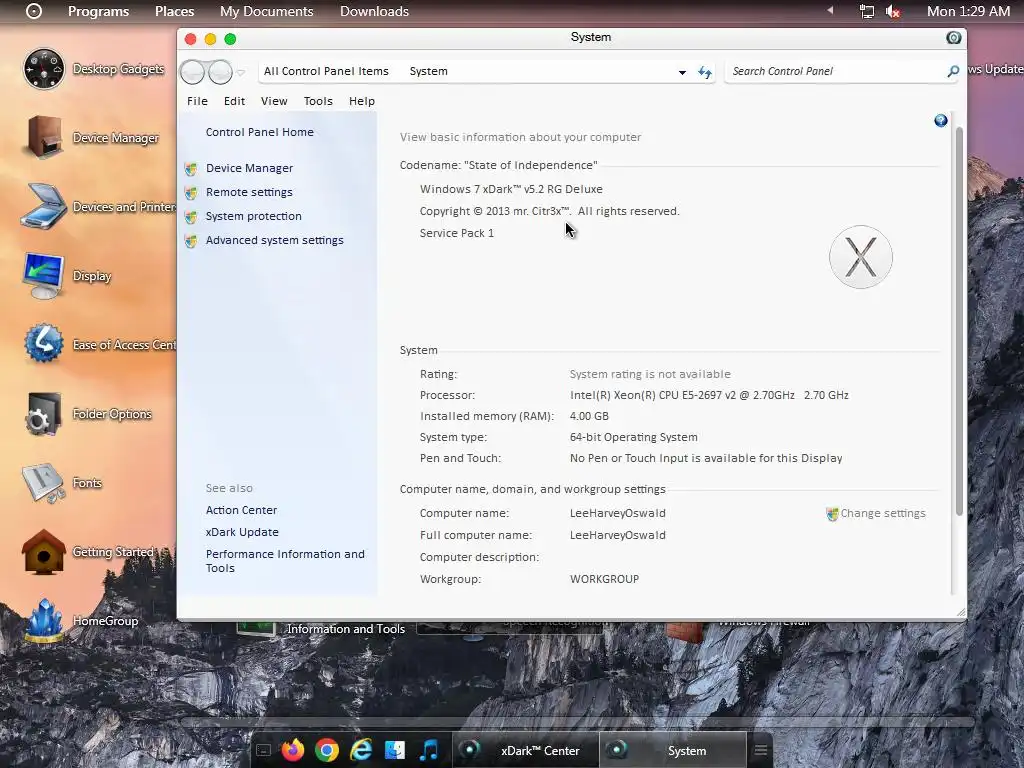Open Device Manager link in sidebar

(249, 168)
